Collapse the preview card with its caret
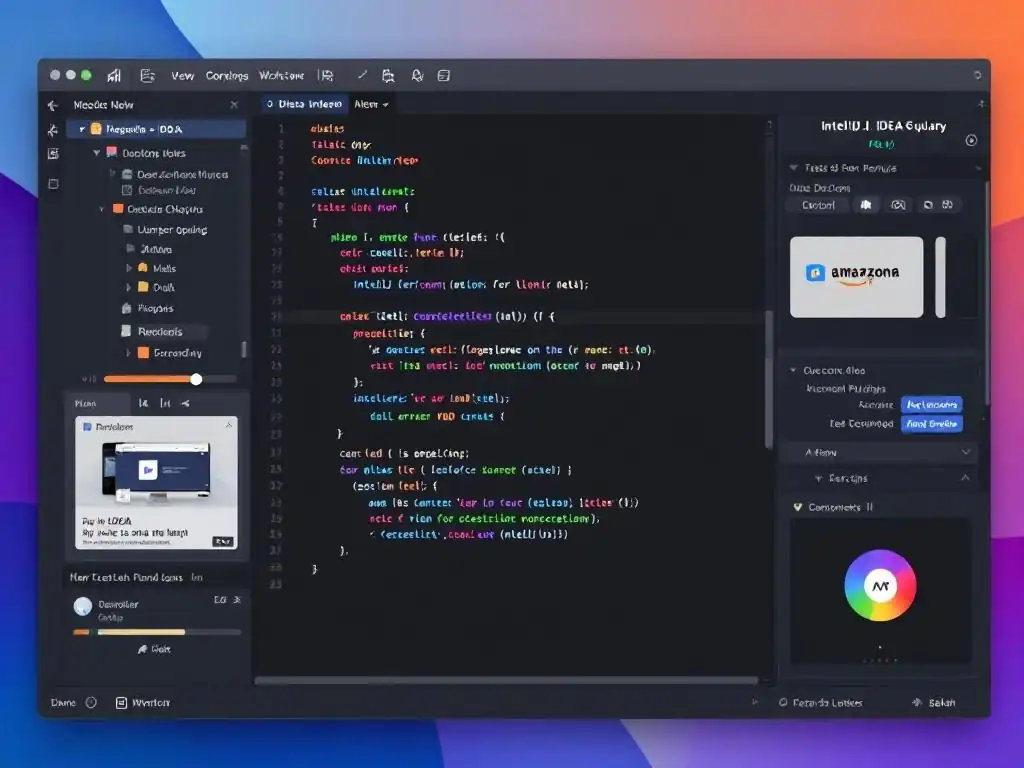 coord(229,426)
